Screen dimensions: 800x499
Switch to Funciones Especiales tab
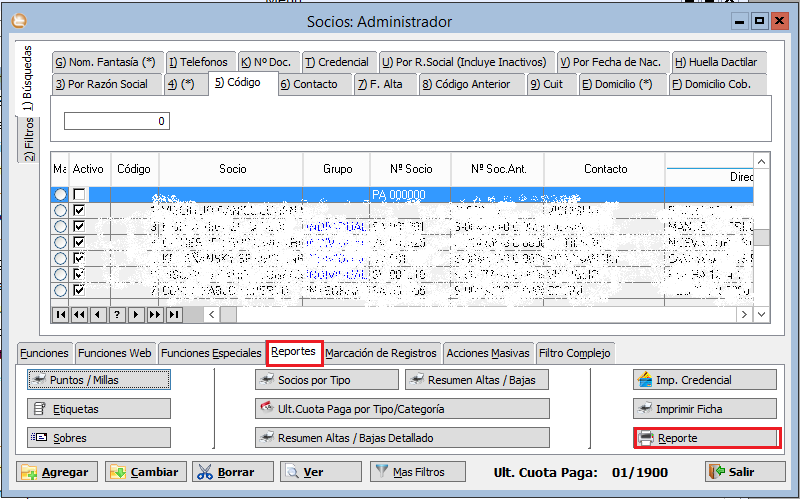tap(211, 353)
